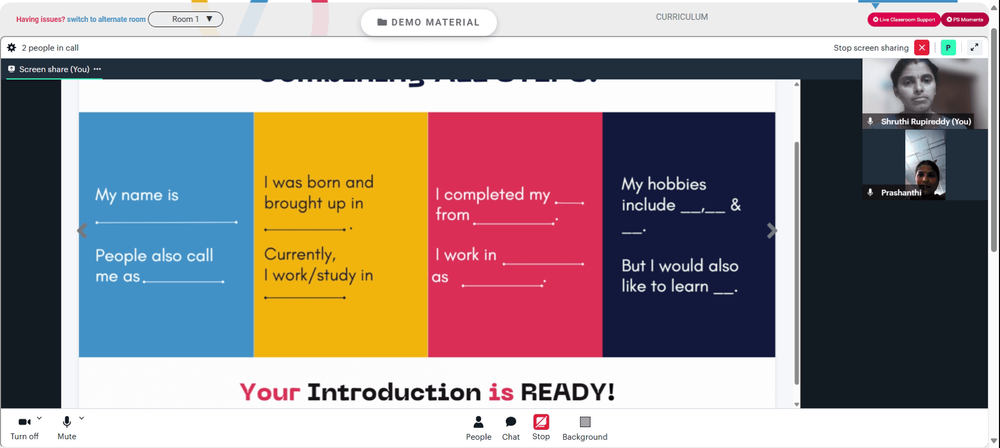Viewport: 1000px width, 448px height.
Task: Open Live Classroom Support
Action: [904, 20]
